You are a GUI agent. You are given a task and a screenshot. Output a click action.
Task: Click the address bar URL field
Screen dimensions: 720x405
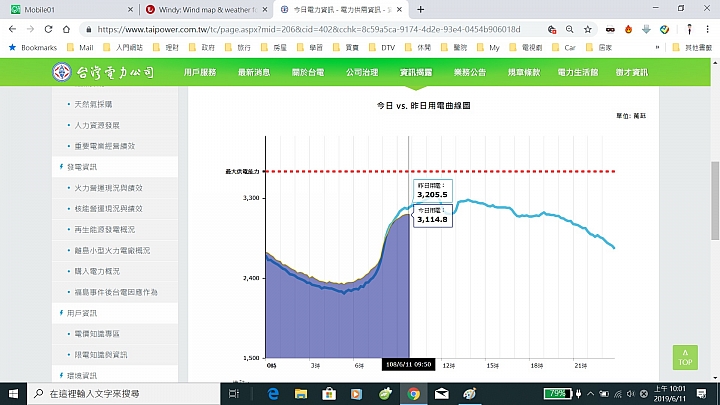click(309, 29)
